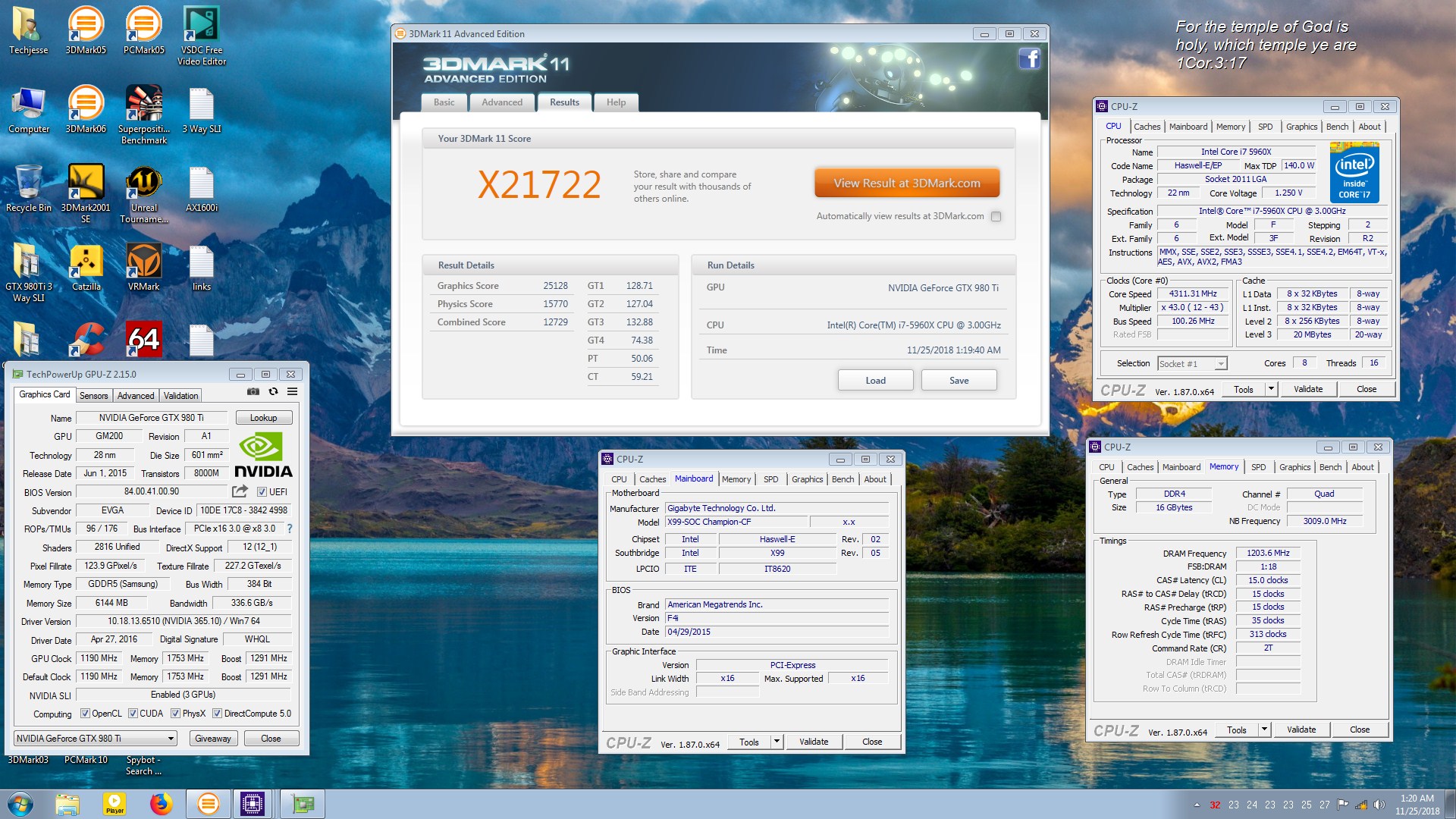Click the DRAM Frequency value 1203.6 MHz
Screen dimensions: 1456x819
[1268, 553]
